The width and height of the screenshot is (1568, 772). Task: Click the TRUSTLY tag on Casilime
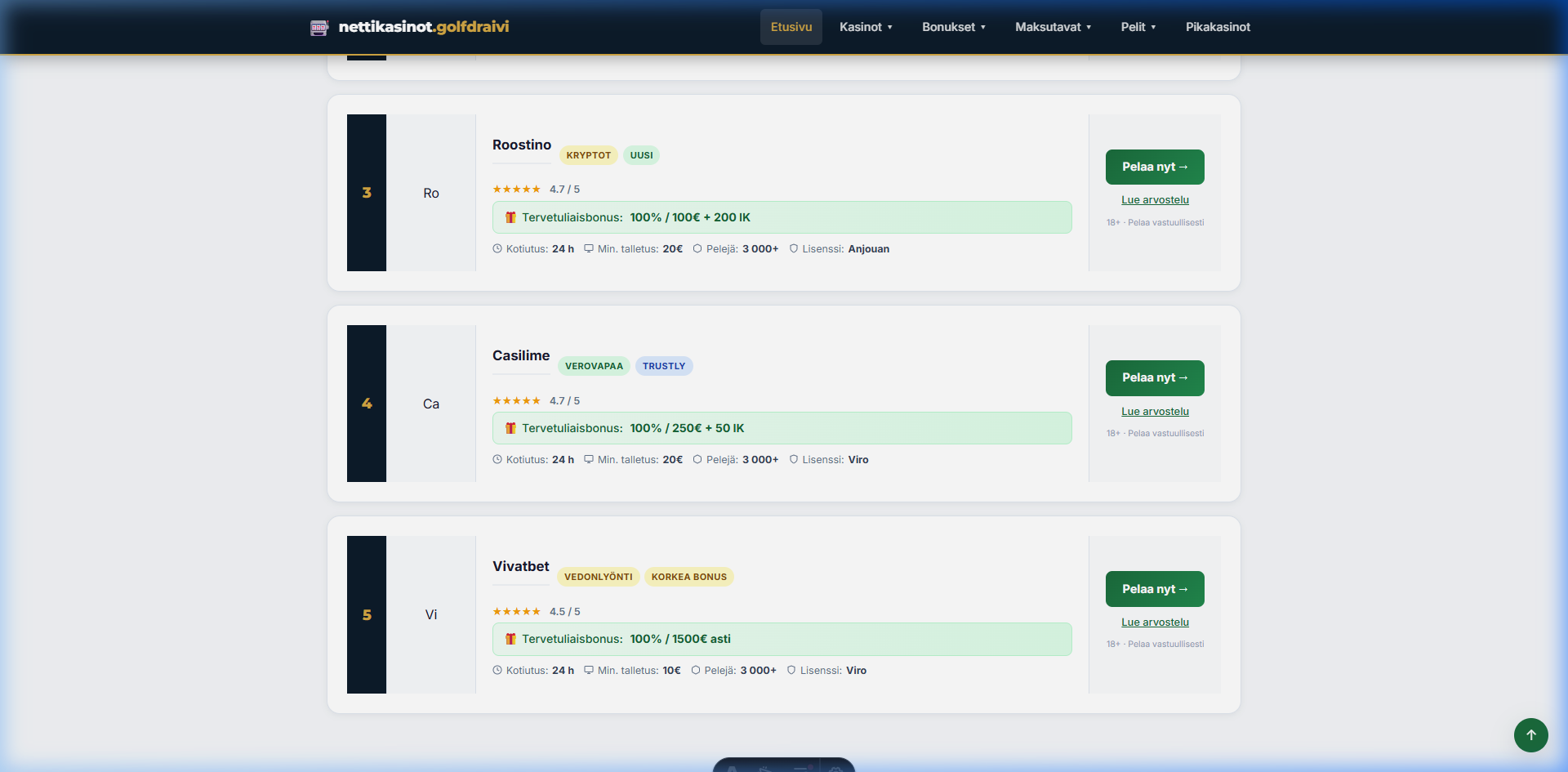click(664, 366)
